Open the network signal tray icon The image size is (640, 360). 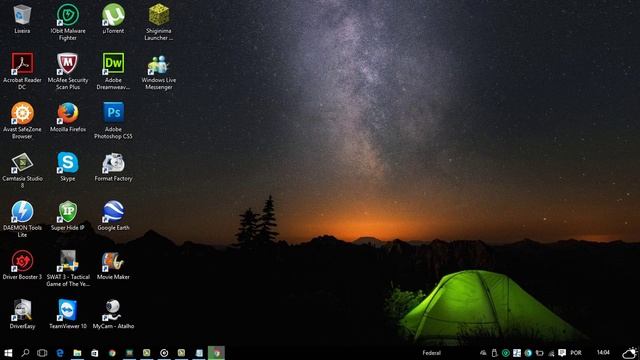551,353
